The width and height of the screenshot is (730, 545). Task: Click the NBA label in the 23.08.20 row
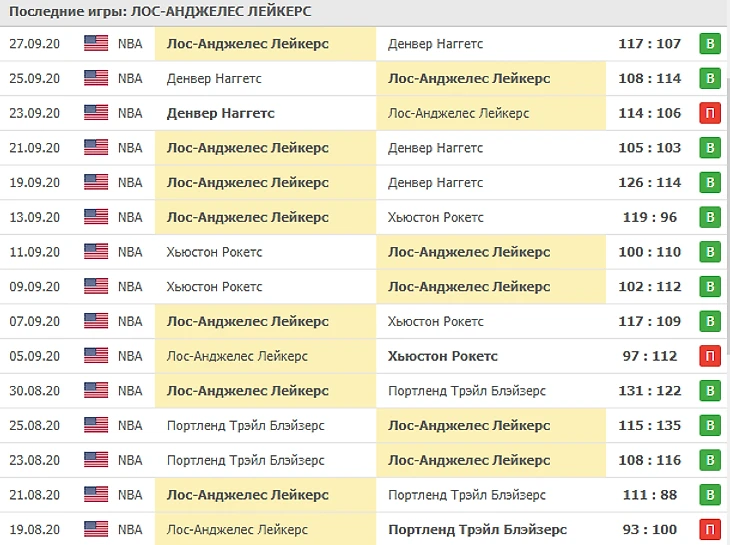point(130,460)
